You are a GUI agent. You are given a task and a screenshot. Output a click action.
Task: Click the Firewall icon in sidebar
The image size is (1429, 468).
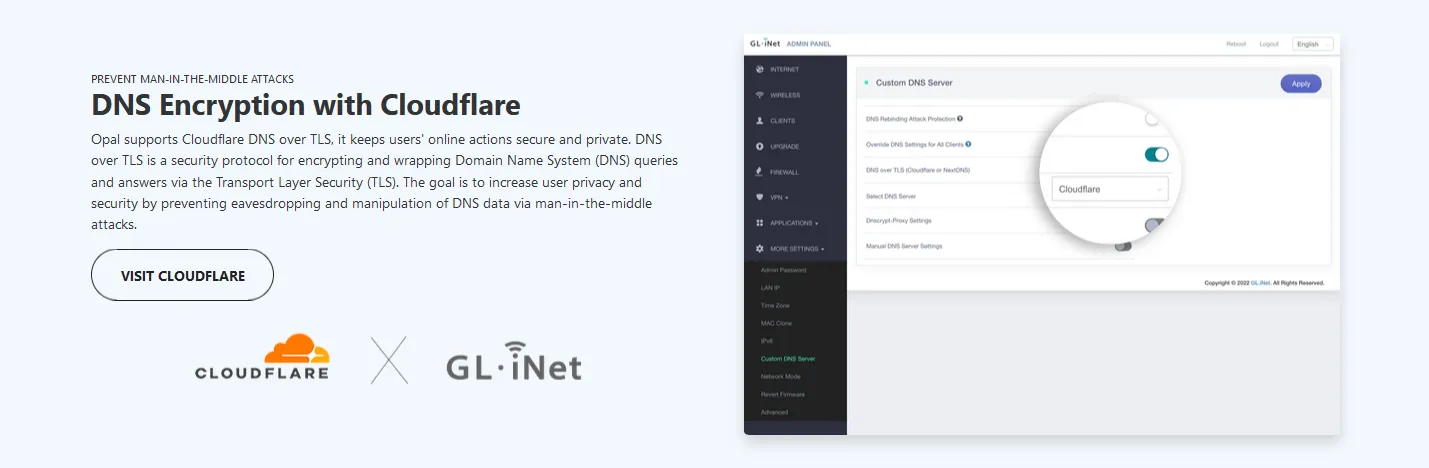pos(760,172)
